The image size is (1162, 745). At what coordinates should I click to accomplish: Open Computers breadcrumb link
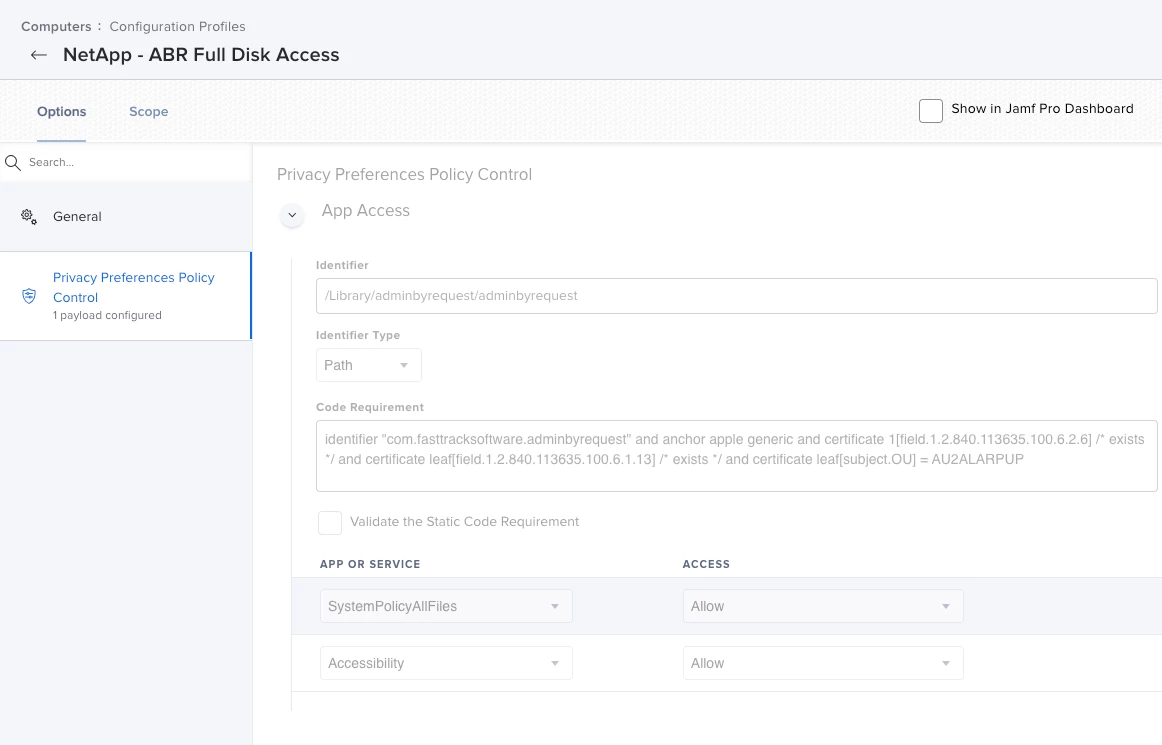pos(56,27)
